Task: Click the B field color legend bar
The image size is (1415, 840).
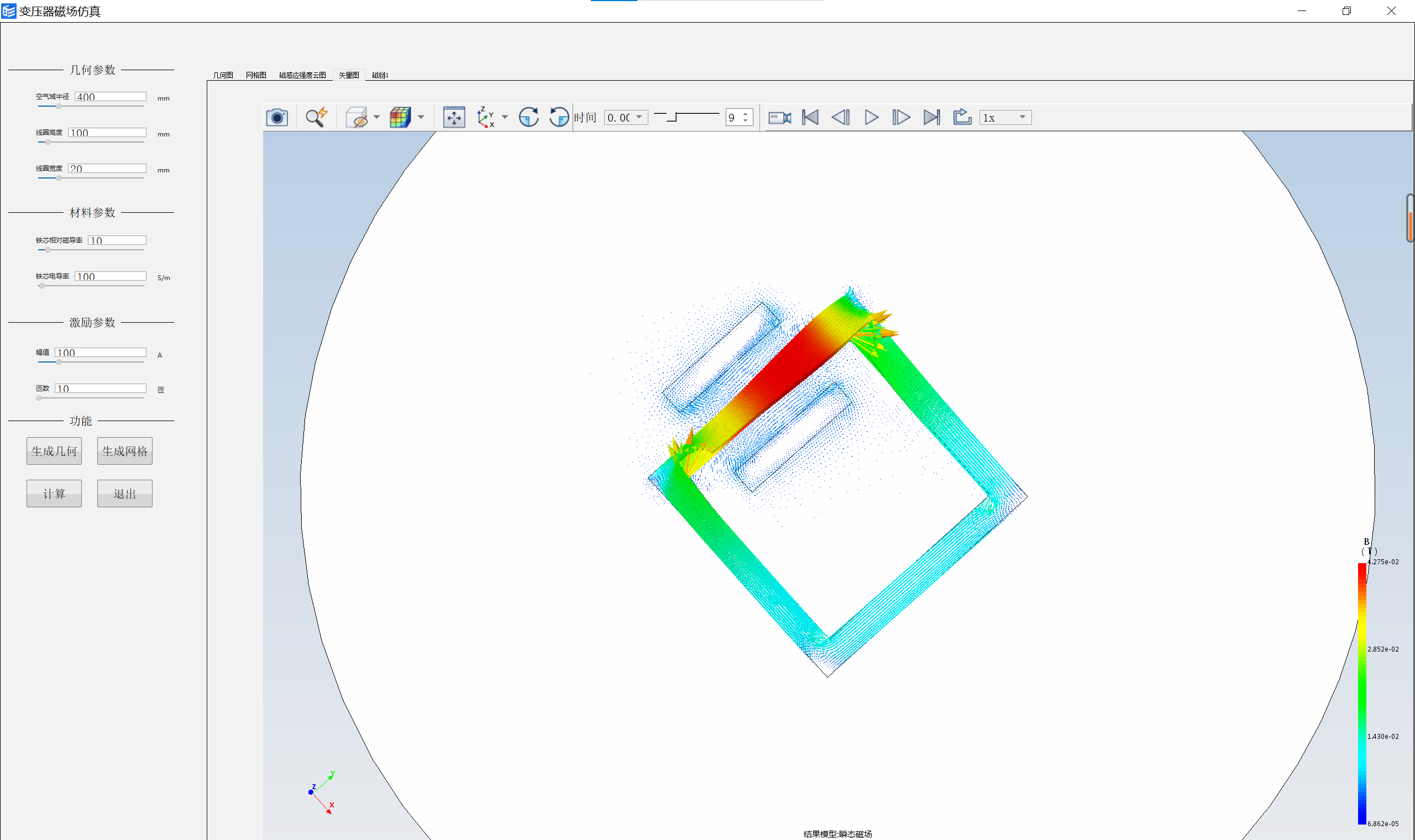Action: pos(1362,694)
